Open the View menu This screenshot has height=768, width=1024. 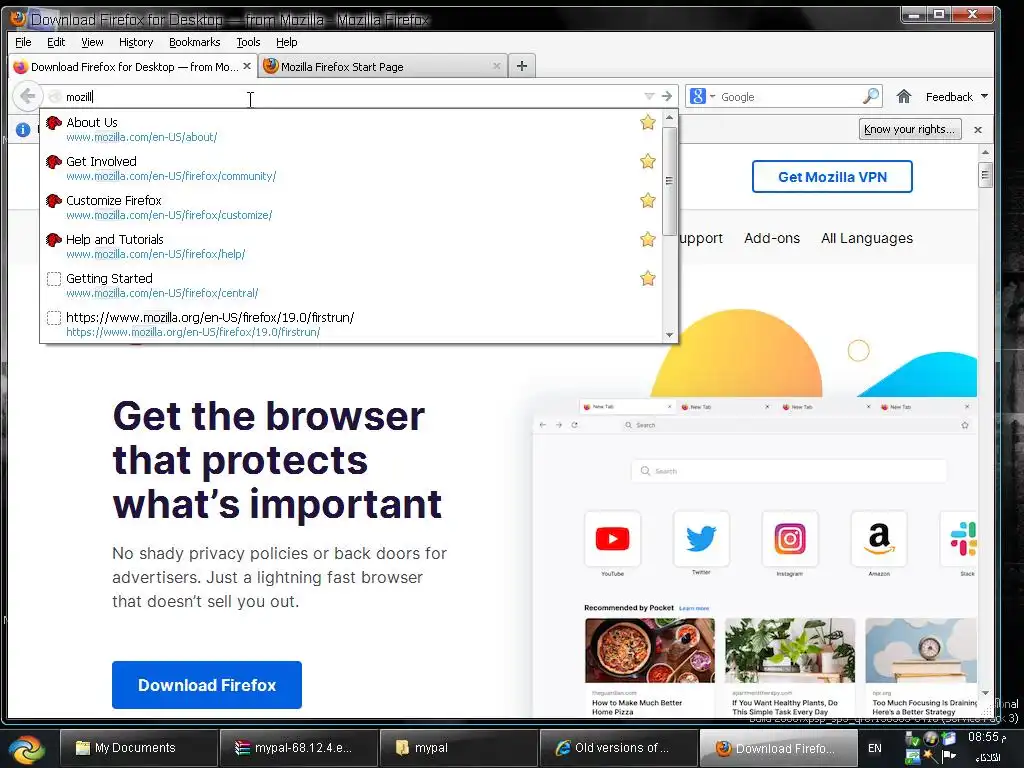click(x=92, y=42)
